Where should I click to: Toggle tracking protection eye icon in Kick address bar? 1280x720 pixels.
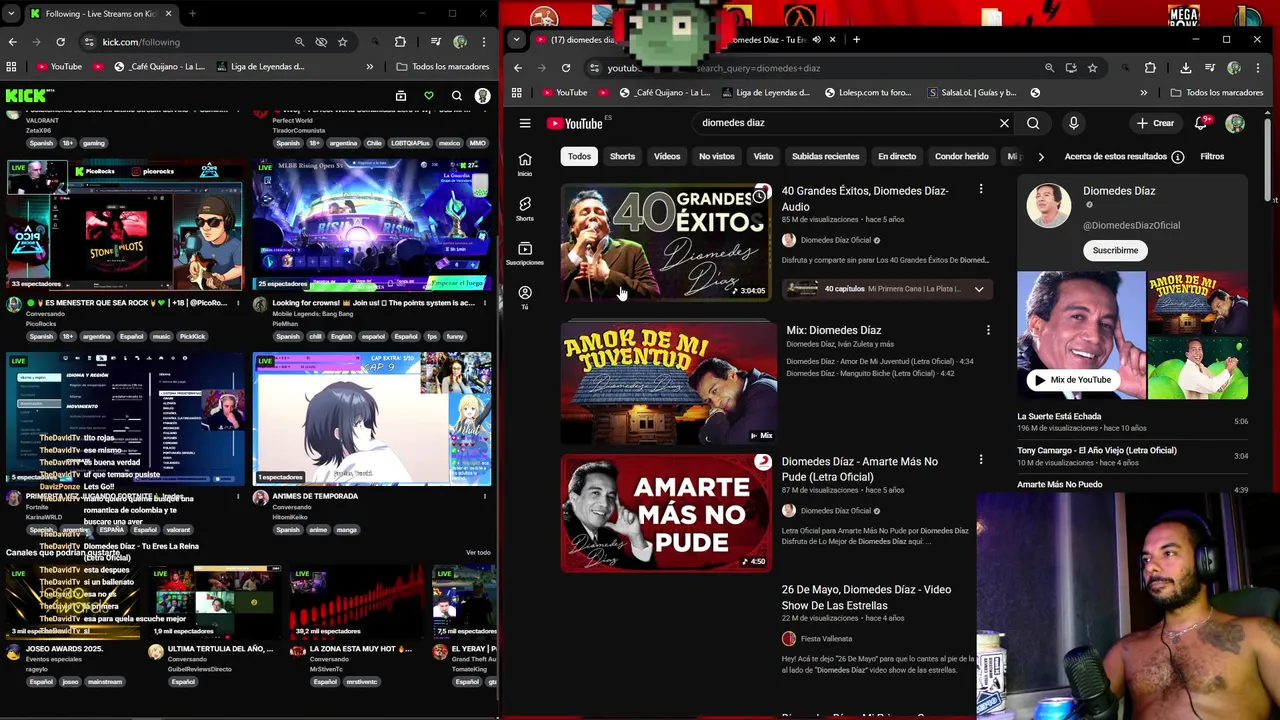pyautogui.click(x=321, y=42)
